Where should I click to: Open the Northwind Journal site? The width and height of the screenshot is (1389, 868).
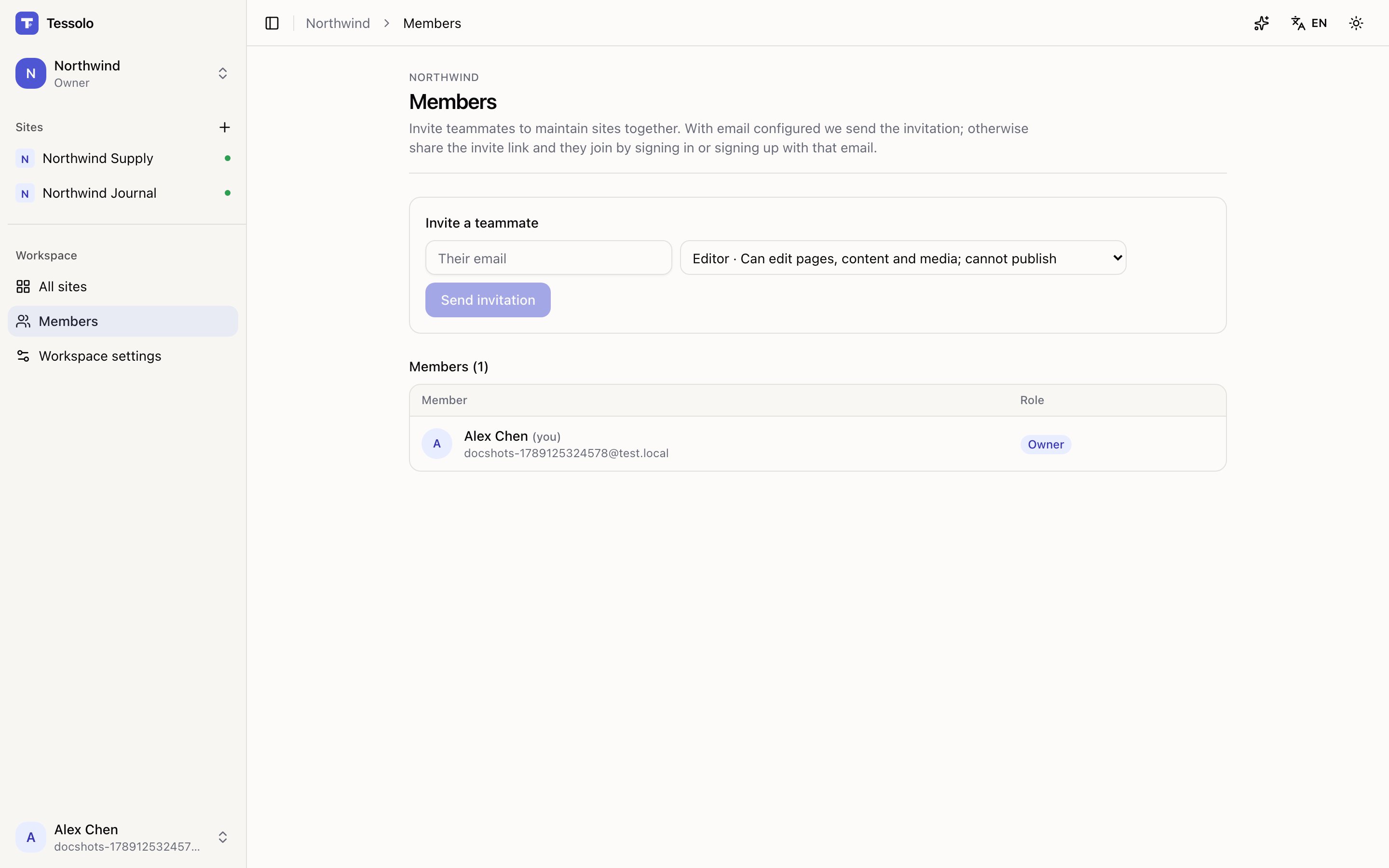[x=123, y=193]
